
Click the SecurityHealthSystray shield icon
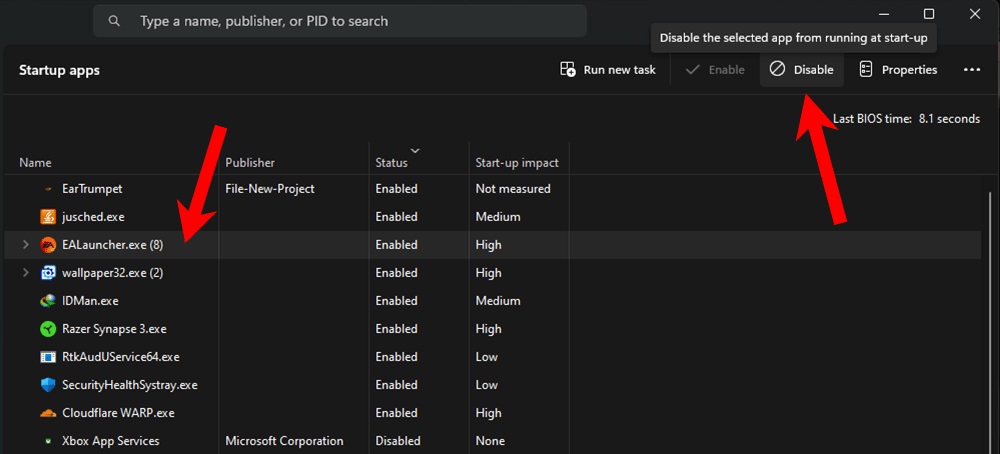48,385
